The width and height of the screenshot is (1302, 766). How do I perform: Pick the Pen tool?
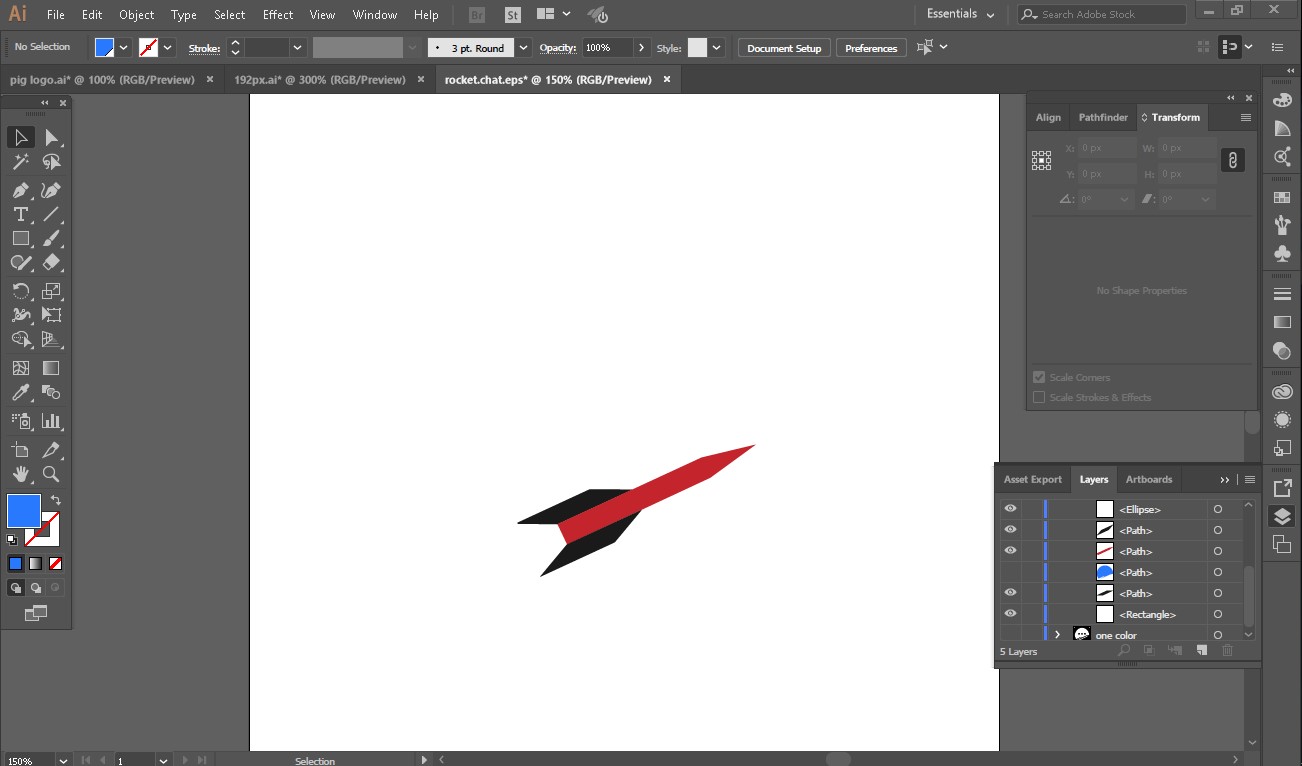point(20,190)
